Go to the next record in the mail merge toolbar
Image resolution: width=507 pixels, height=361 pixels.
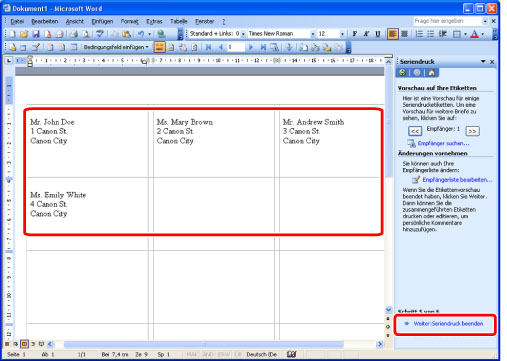coord(251,47)
